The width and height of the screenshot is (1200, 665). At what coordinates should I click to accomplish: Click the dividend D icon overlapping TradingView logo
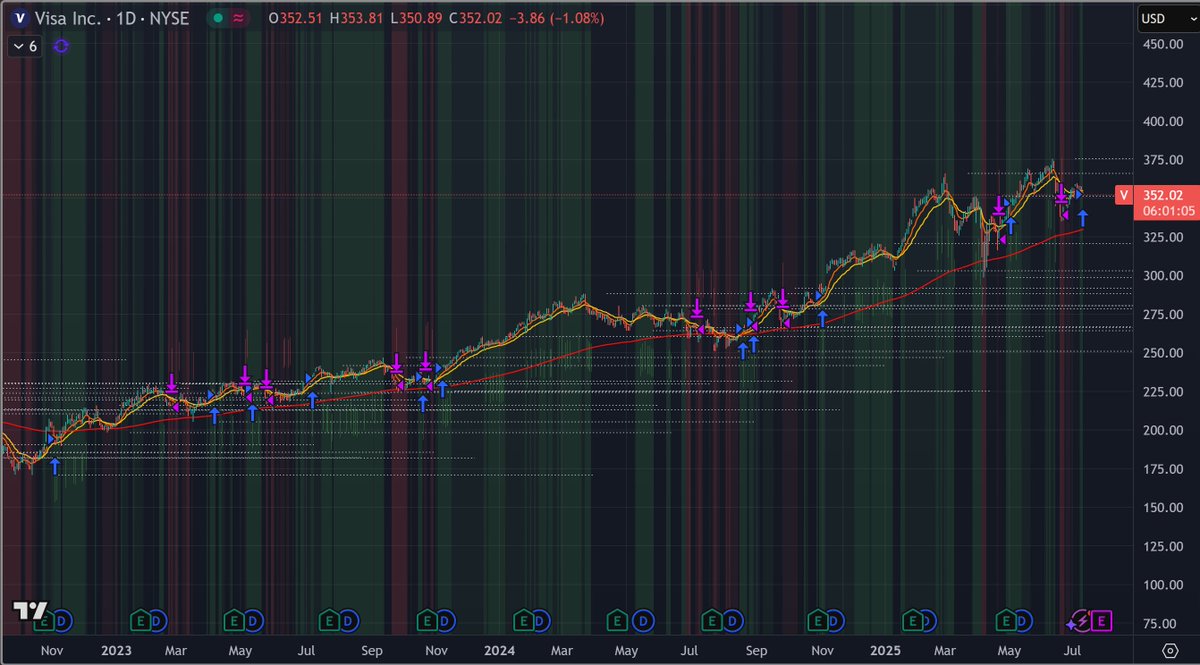[x=60, y=622]
